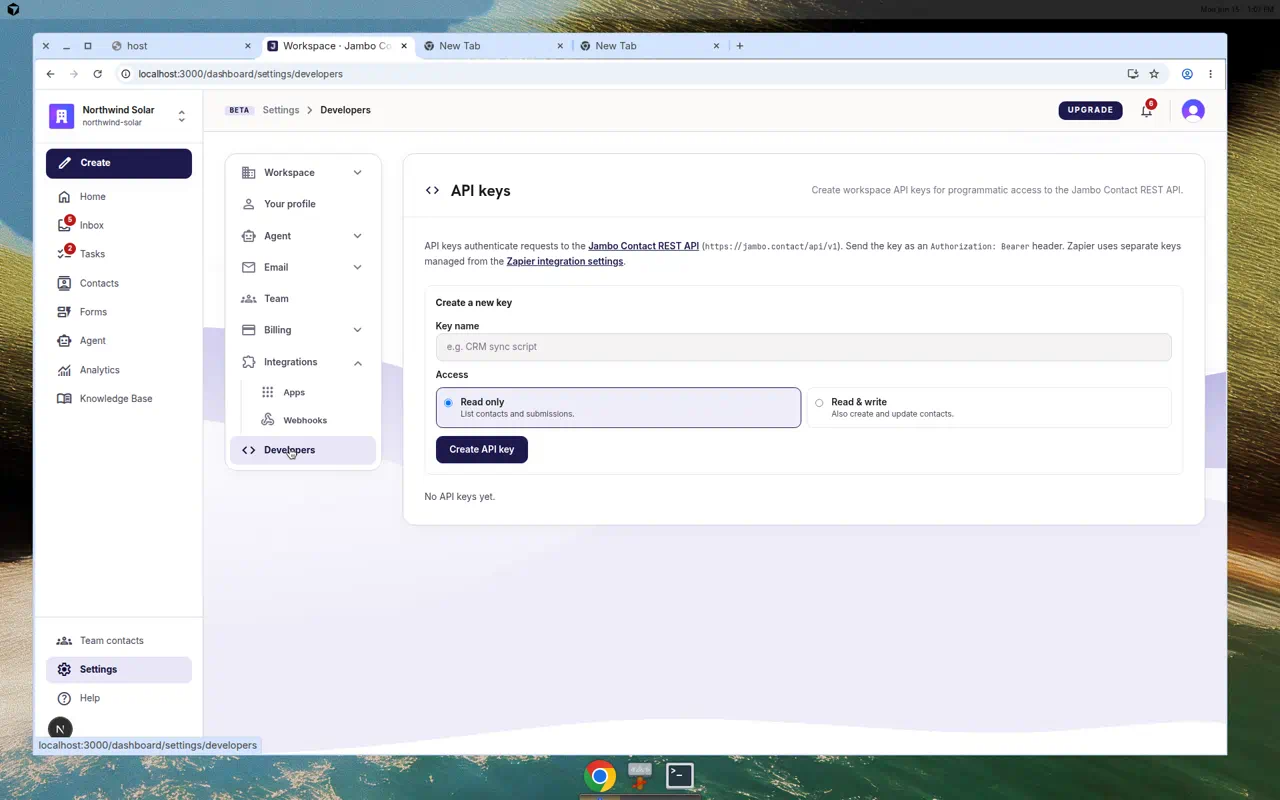The image size is (1280, 800).
Task: Open the Team contacts icon
Action: click(64, 641)
